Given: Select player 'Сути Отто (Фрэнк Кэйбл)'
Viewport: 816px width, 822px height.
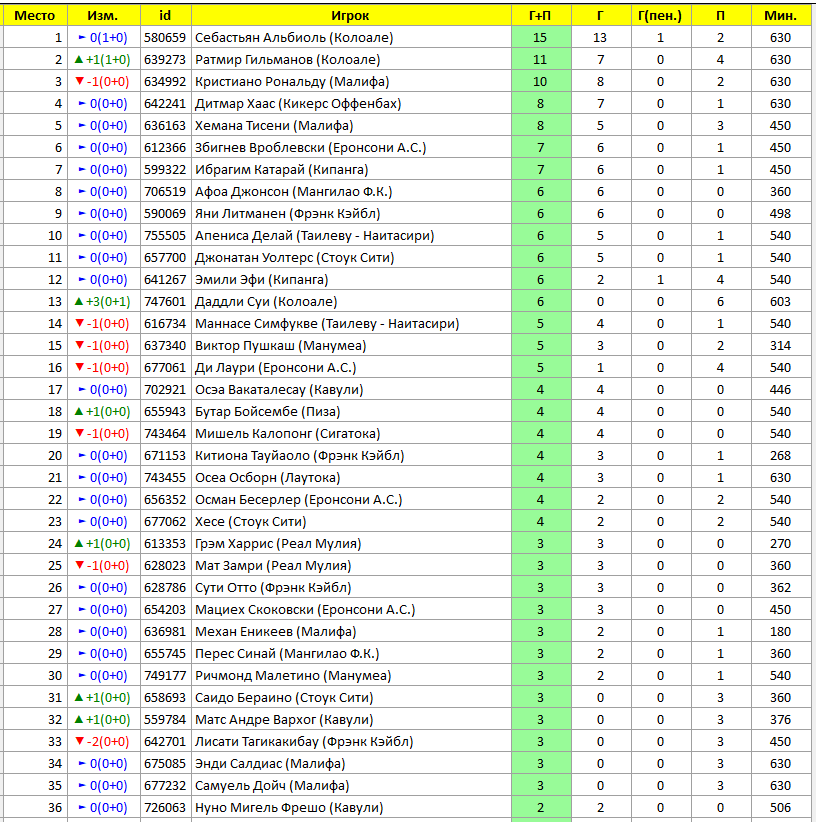Looking at the screenshot, I should click(x=274, y=588).
